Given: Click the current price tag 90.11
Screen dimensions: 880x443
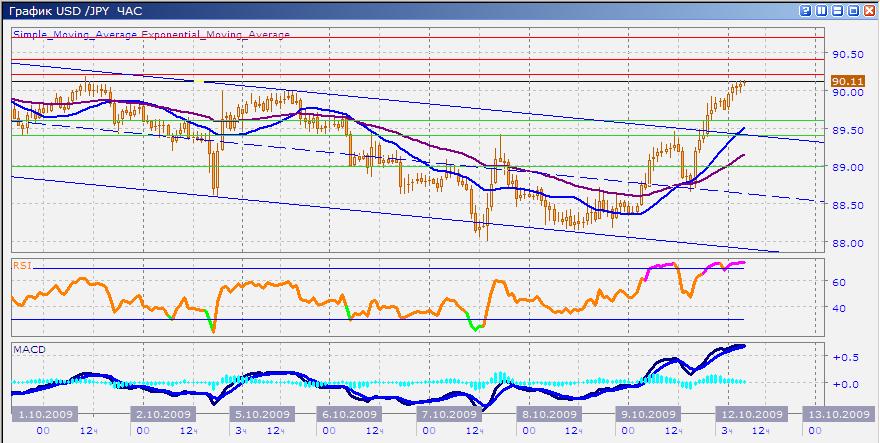Looking at the screenshot, I should (846, 81).
